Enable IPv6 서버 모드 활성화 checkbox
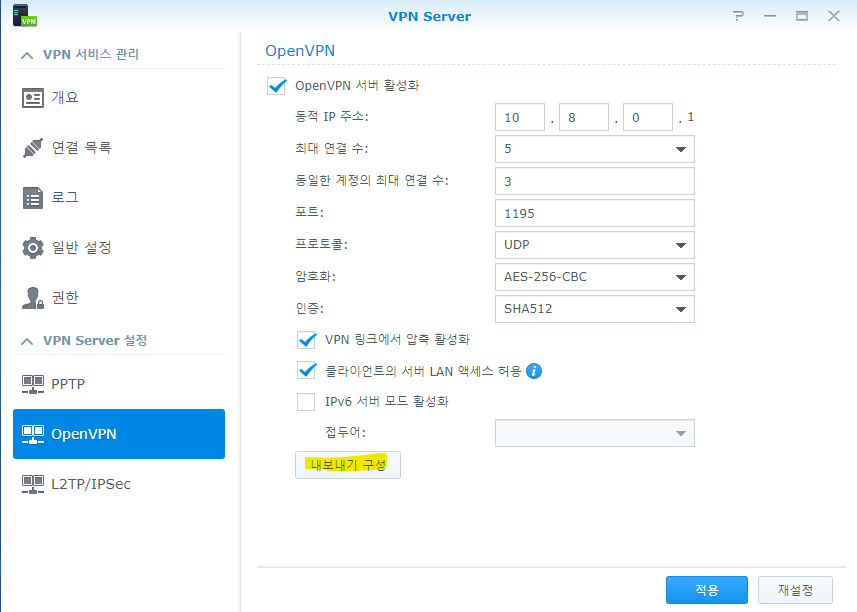 point(306,402)
